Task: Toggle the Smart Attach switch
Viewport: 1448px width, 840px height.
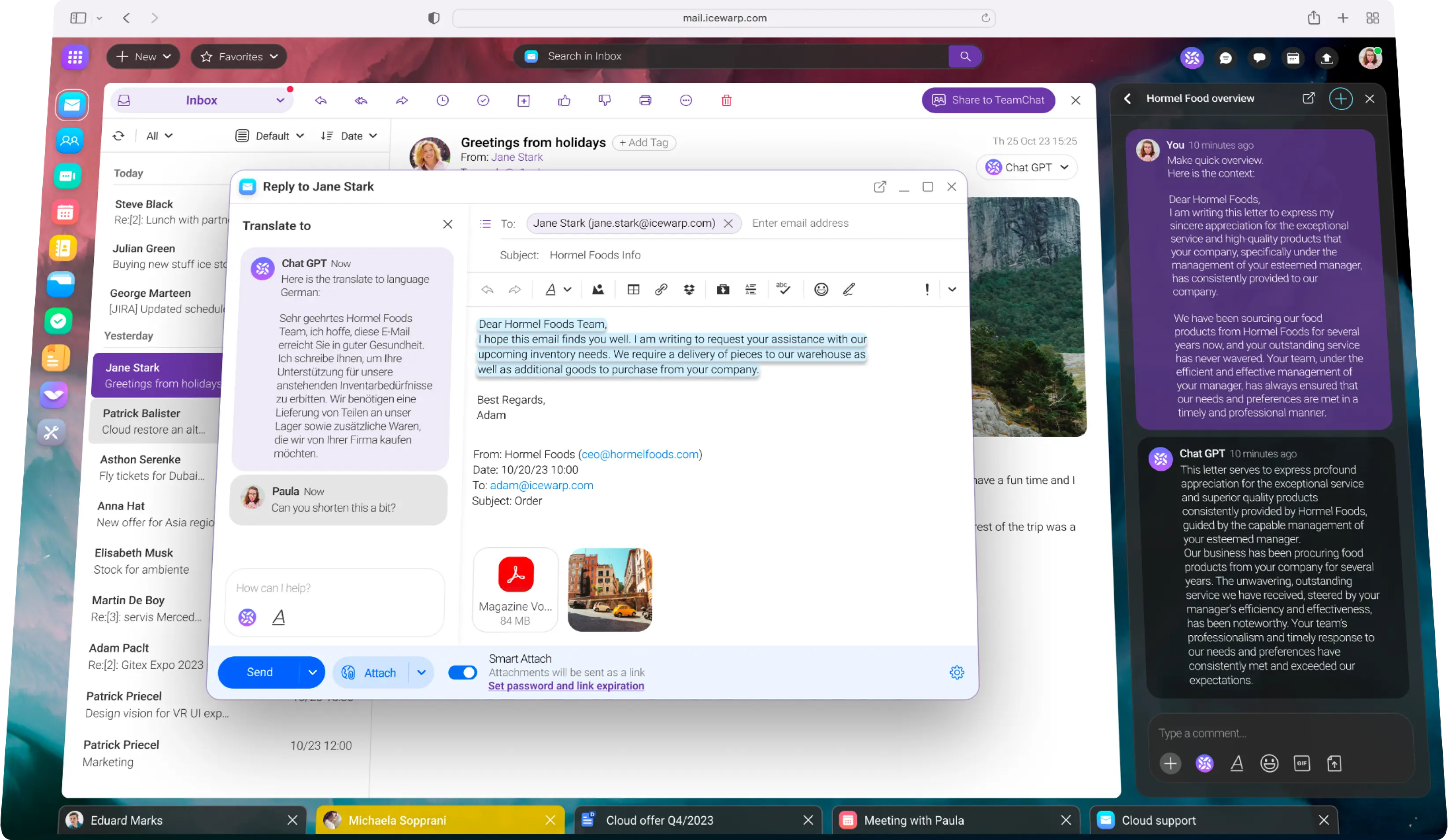Action: click(x=462, y=672)
